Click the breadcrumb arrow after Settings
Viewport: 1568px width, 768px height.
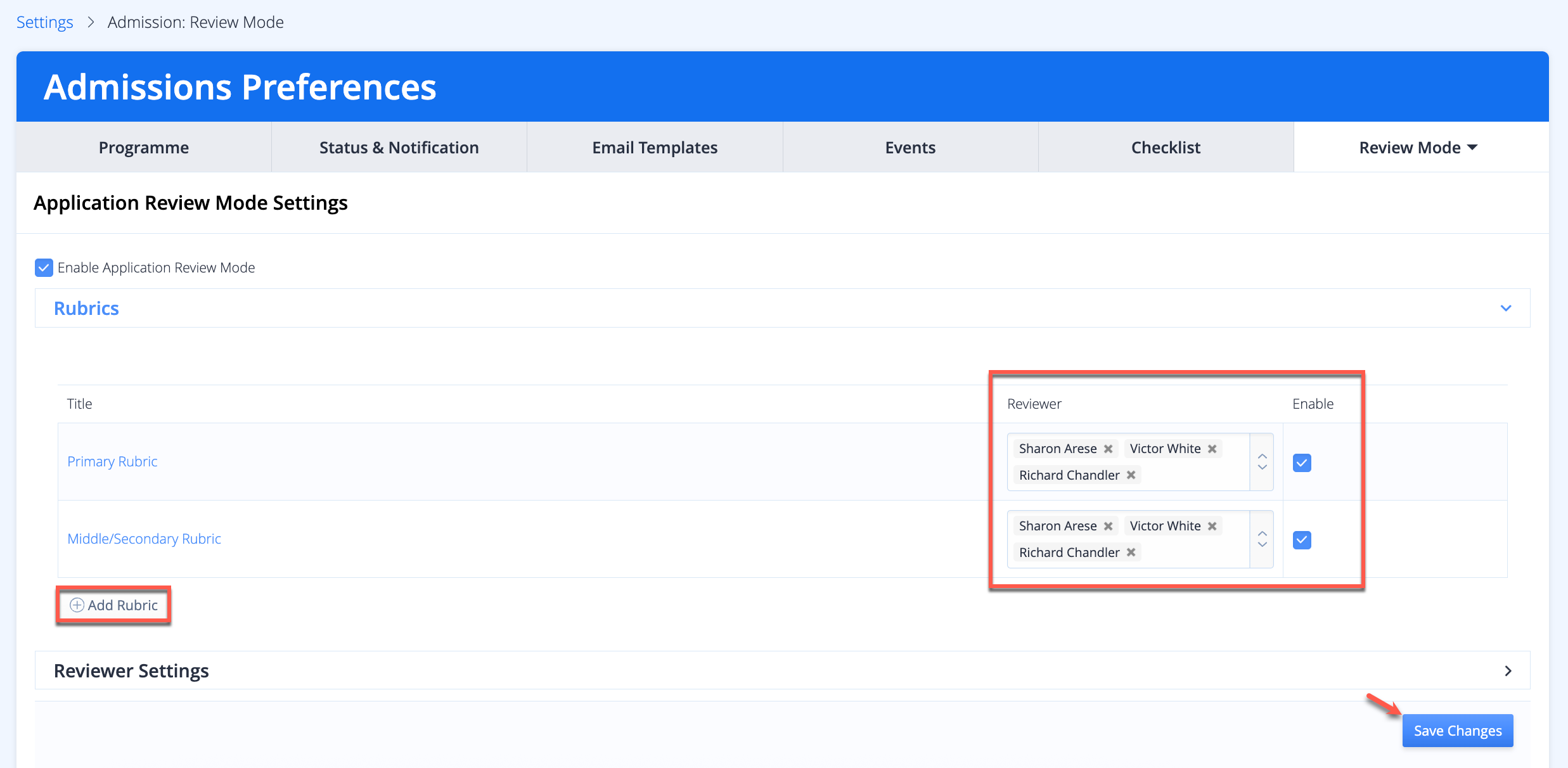point(91,22)
